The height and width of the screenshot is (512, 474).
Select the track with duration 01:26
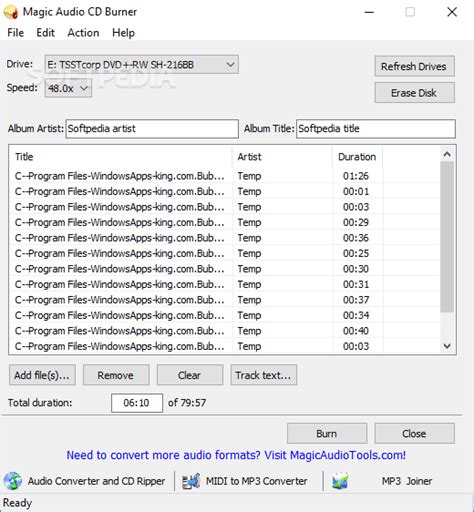click(224, 176)
